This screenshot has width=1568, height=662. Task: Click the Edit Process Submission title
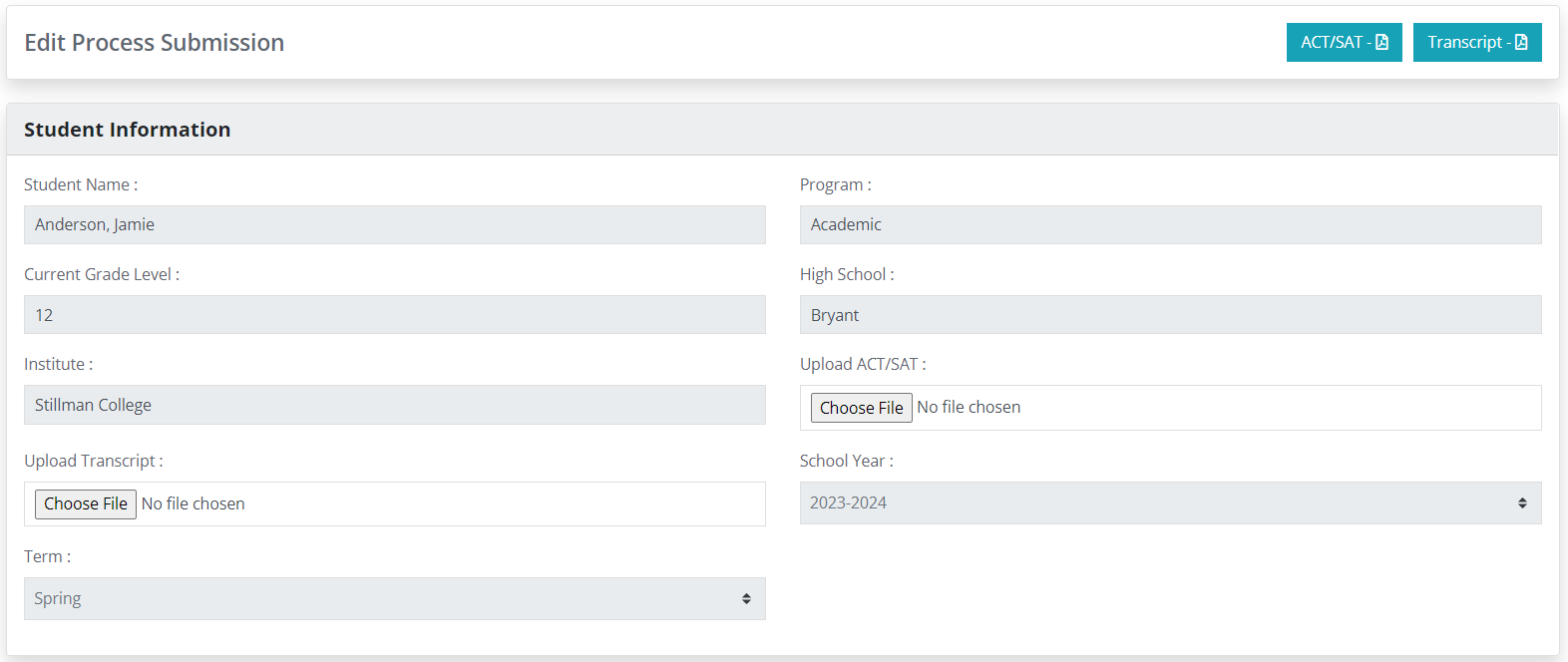pos(155,43)
